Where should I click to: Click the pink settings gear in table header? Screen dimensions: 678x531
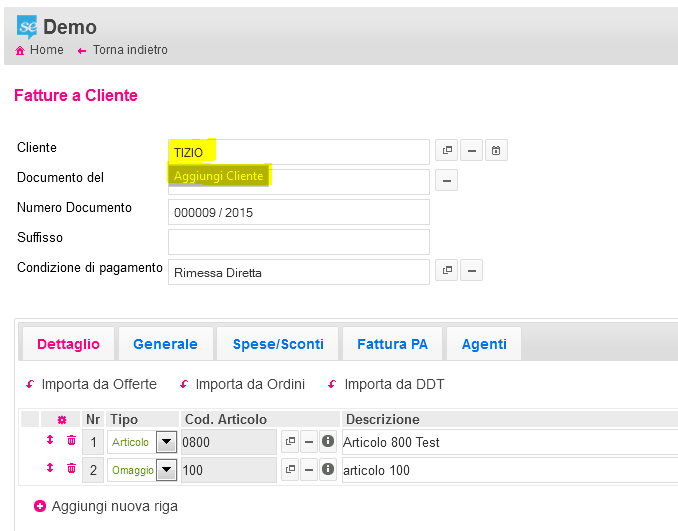(61, 419)
